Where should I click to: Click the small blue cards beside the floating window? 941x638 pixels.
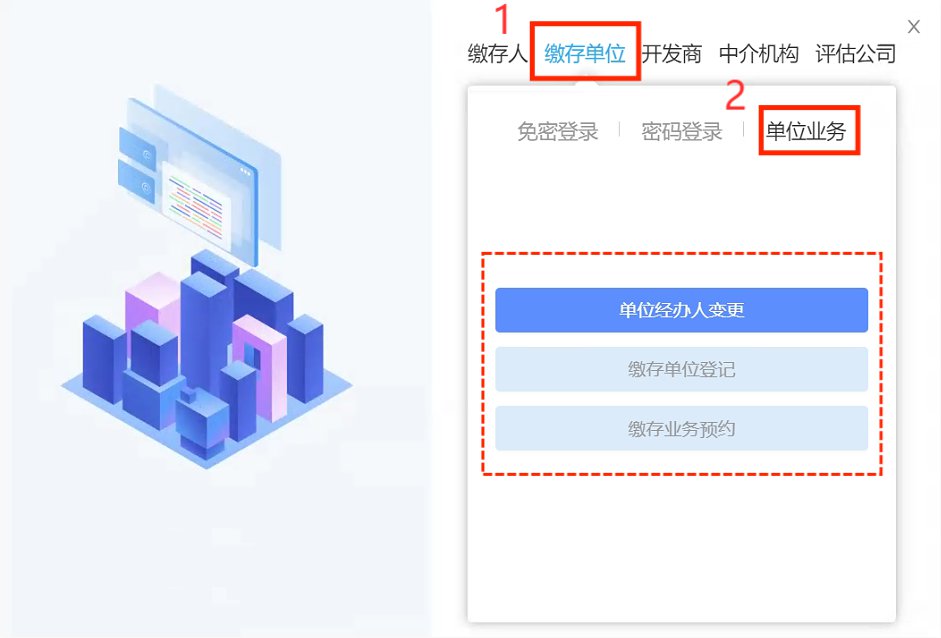coord(137,166)
